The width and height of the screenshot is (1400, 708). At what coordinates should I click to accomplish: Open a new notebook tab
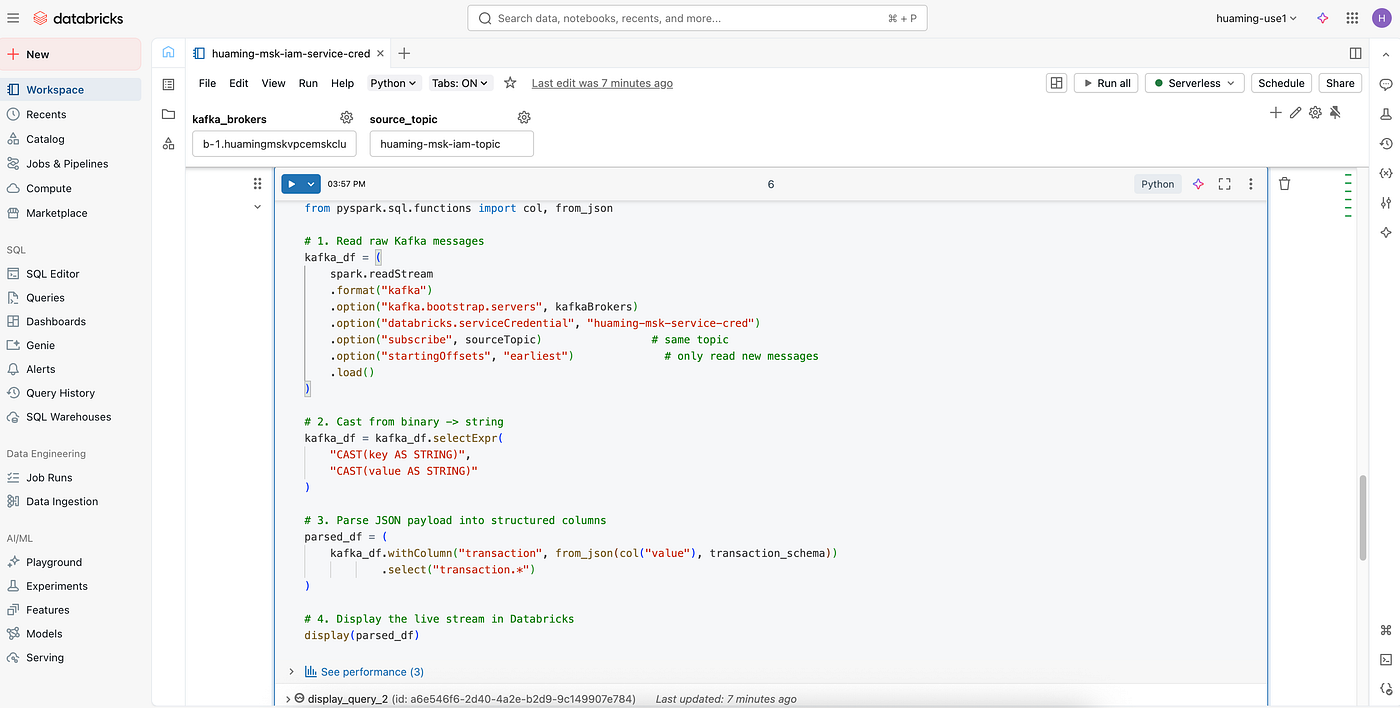[x=404, y=53]
